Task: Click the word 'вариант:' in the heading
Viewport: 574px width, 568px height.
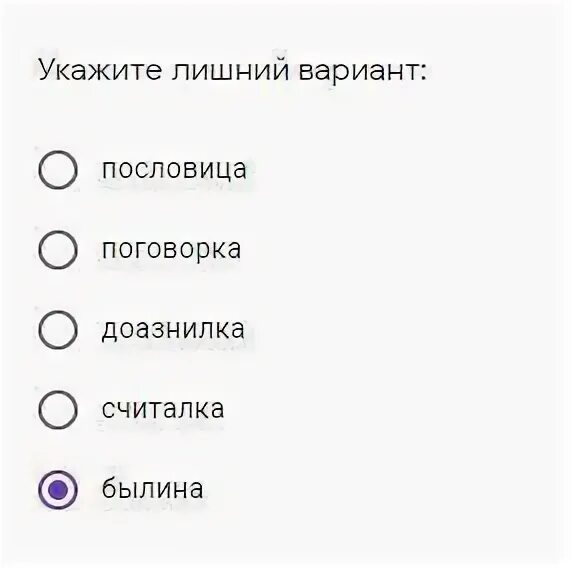Action: 362,71
